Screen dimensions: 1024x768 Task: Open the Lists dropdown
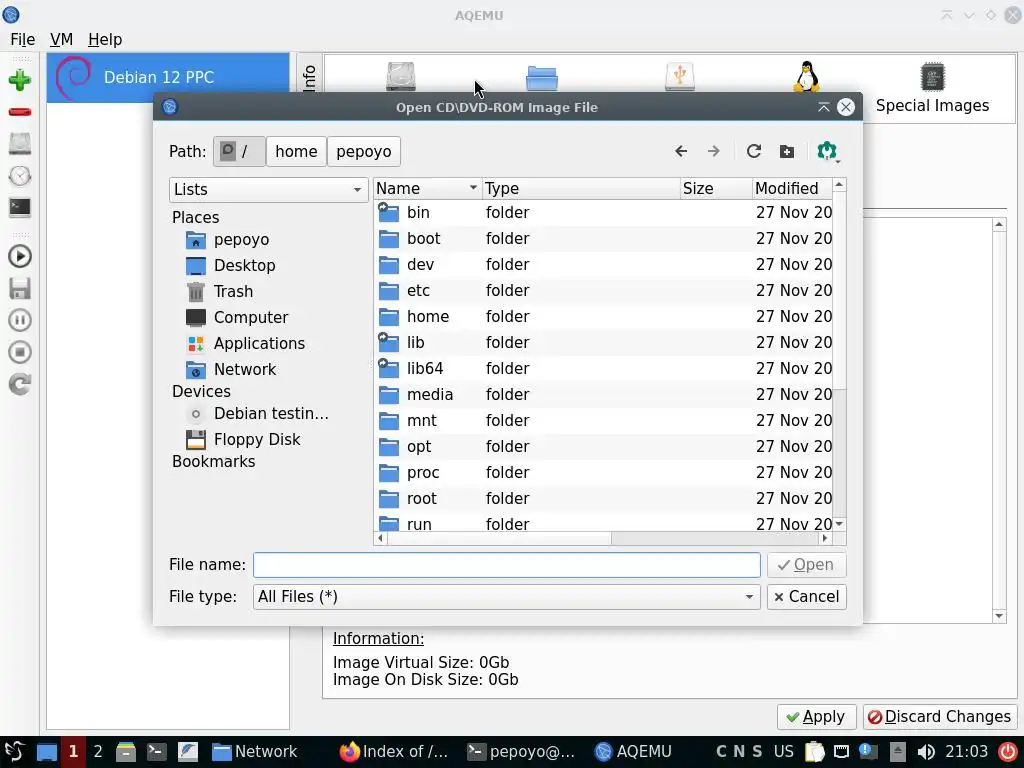(268, 189)
